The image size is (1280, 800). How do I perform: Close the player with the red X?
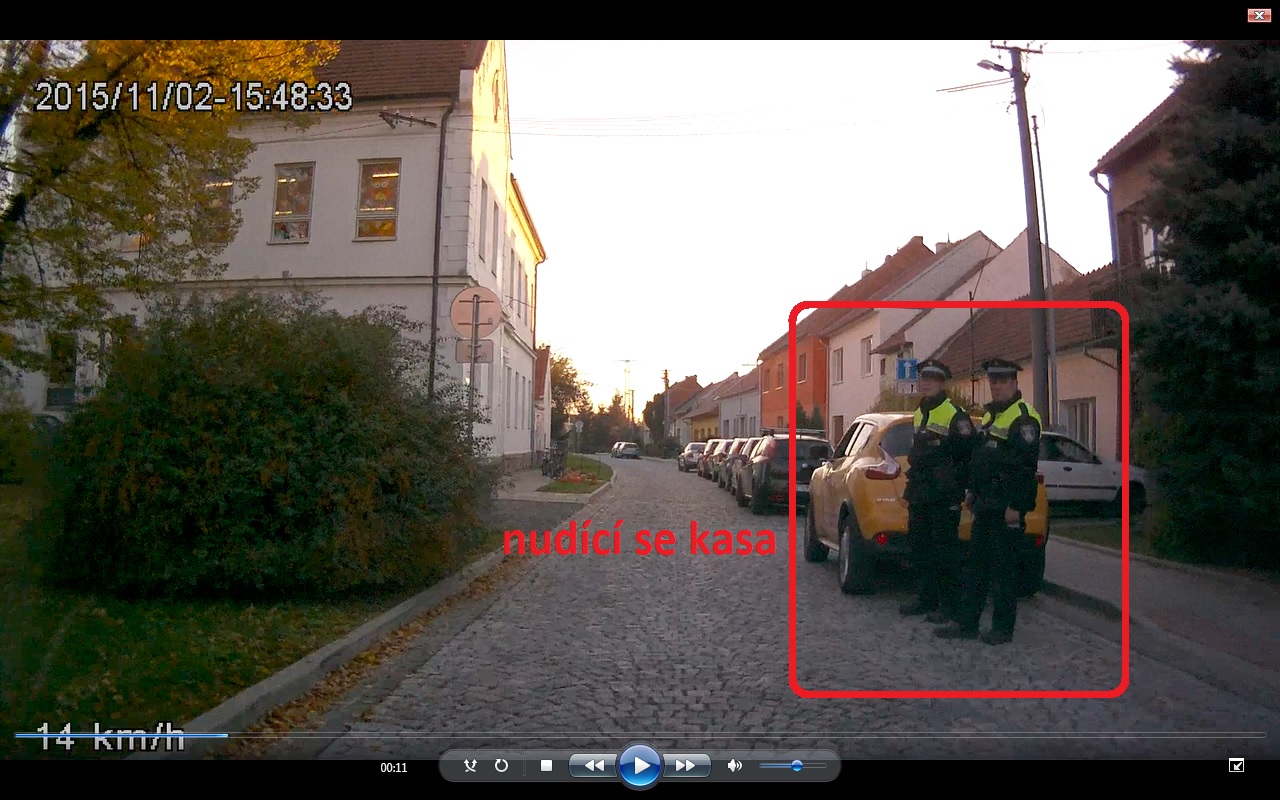tap(1258, 15)
